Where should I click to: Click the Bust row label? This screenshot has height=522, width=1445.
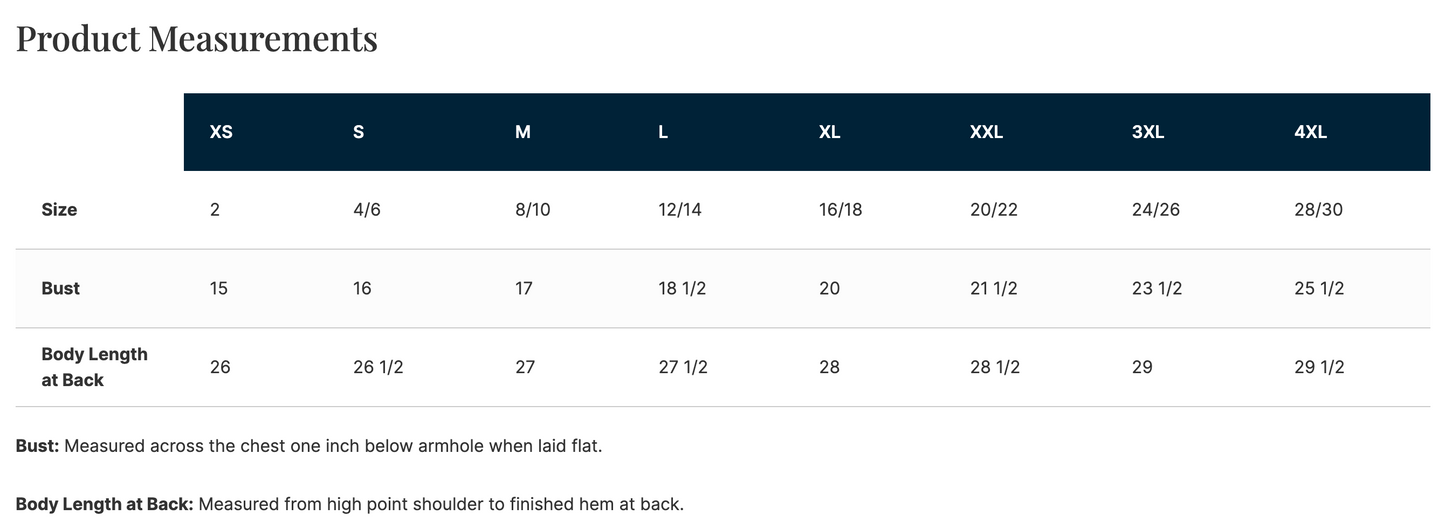(60, 288)
